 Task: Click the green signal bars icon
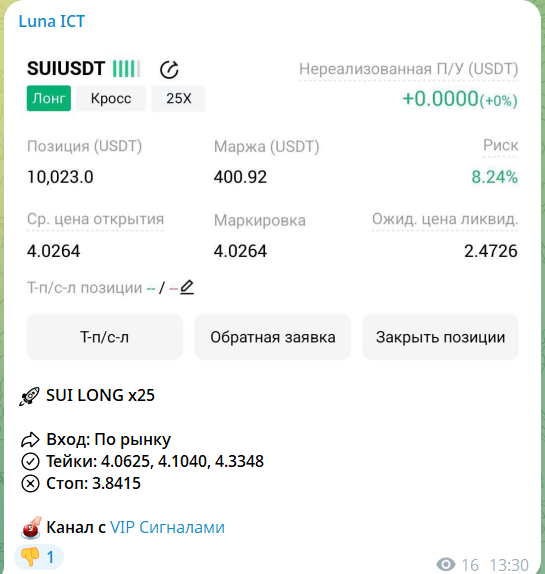coord(126,69)
